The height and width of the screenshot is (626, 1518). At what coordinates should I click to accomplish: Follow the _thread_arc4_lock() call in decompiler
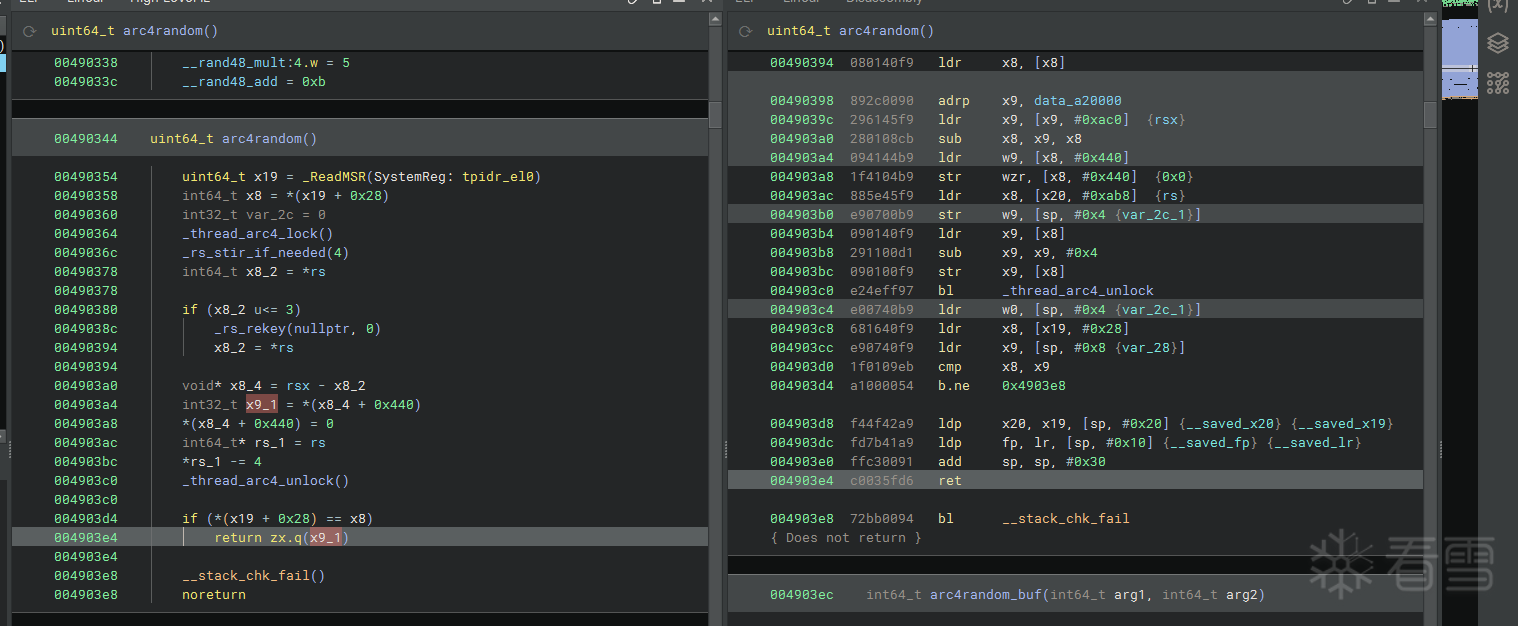258,234
